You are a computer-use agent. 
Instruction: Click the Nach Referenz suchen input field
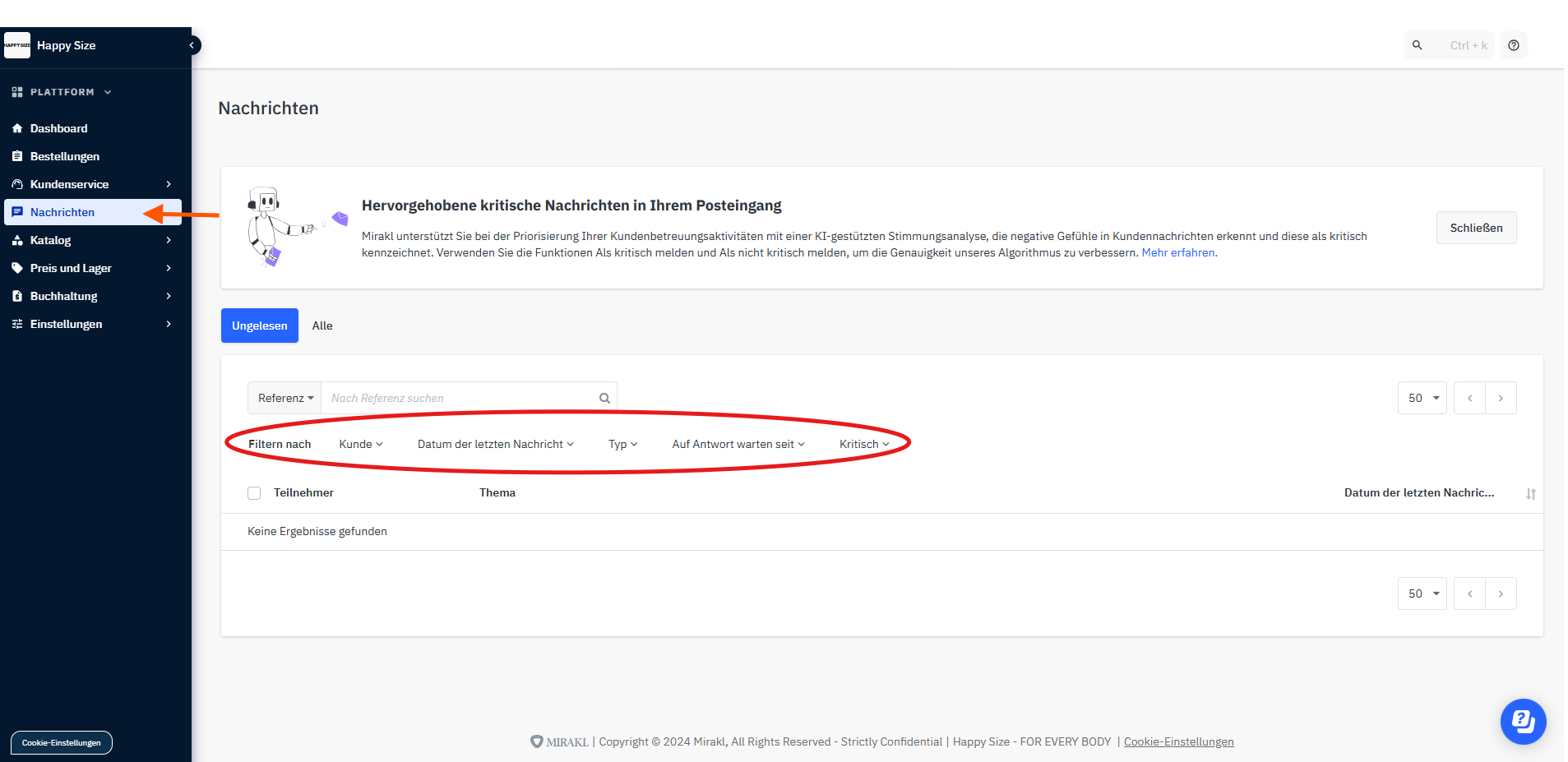[x=460, y=398]
